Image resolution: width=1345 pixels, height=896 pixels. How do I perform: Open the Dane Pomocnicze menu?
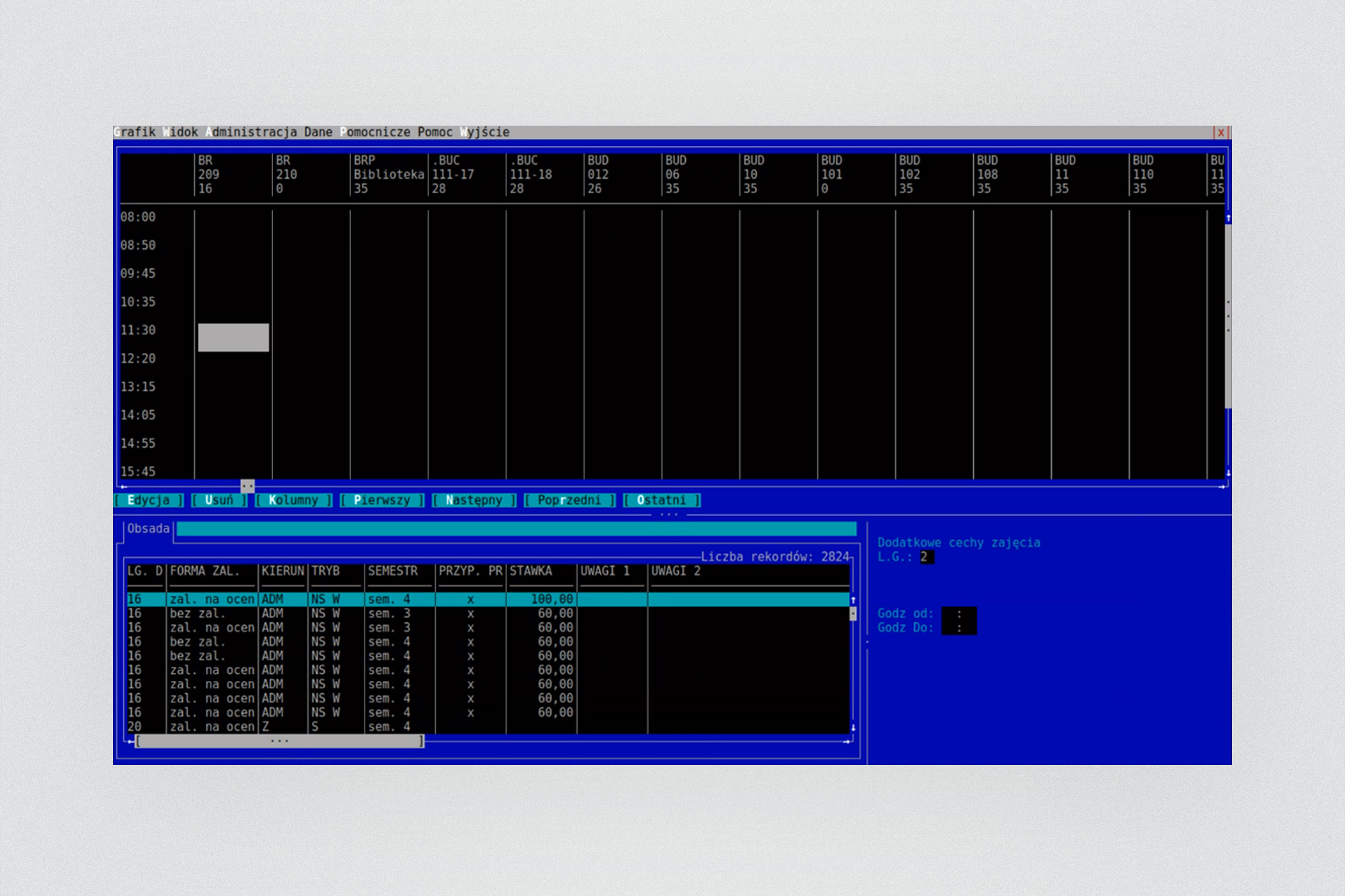[357, 132]
